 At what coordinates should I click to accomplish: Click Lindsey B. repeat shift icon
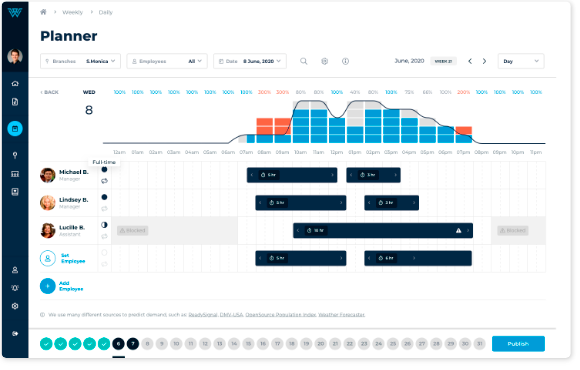(104, 209)
